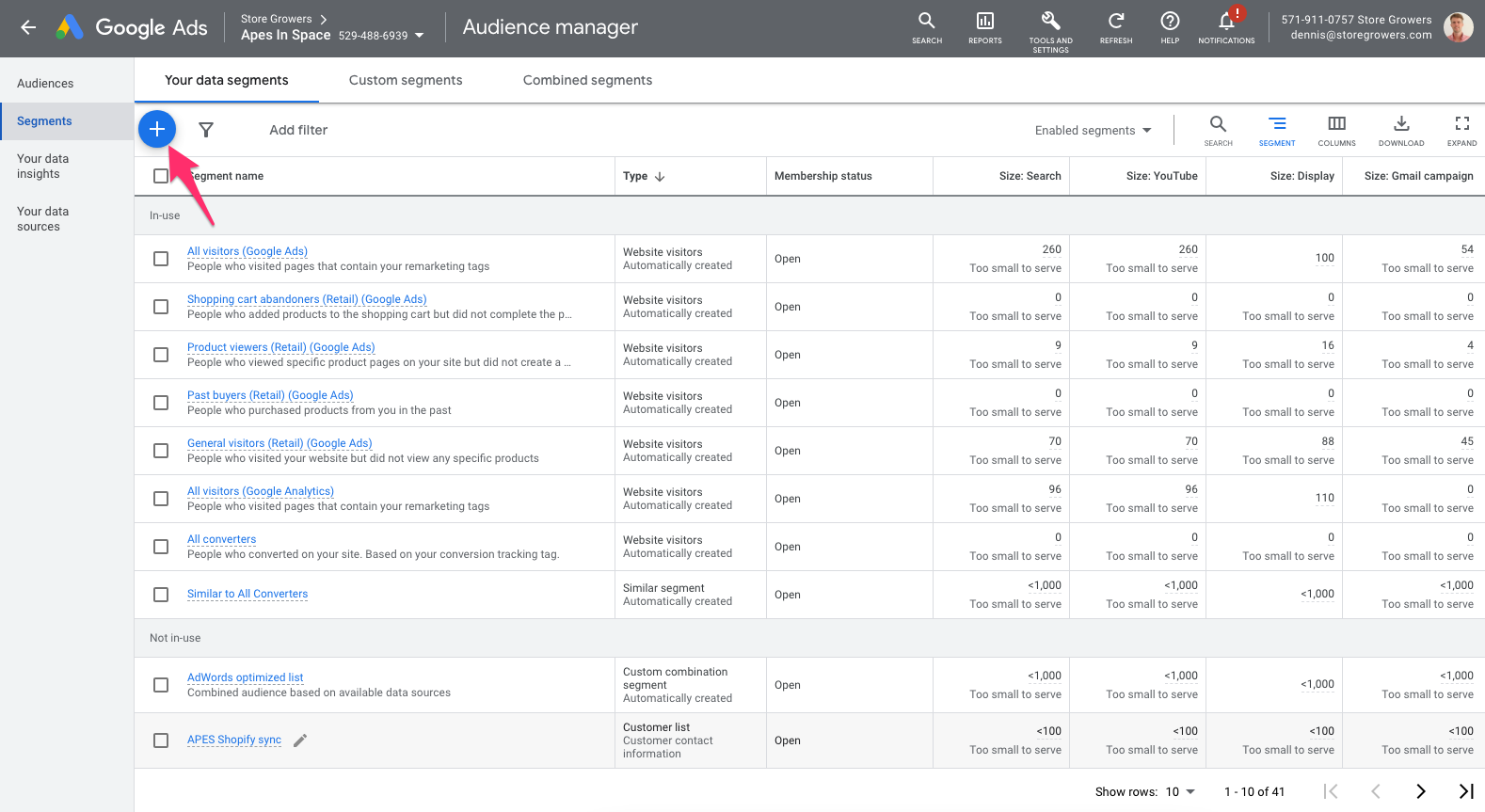Sort by Type column arrow

pos(660,176)
